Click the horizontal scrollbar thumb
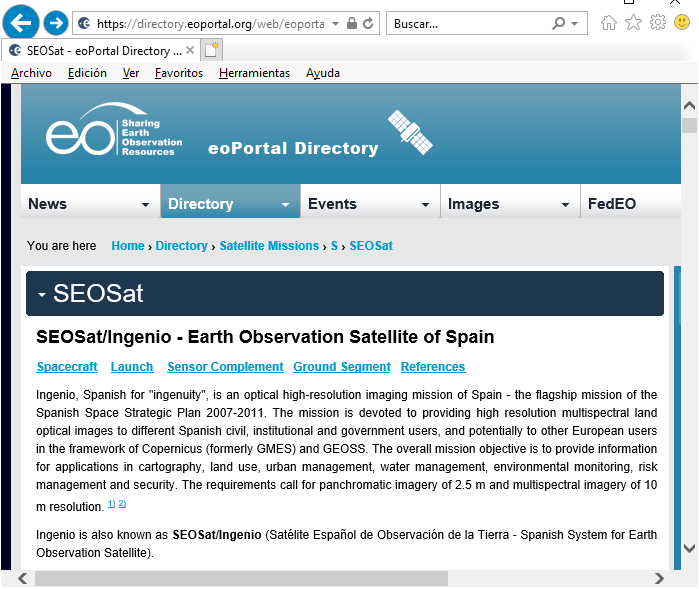The image size is (699, 589). click(241, 579)
